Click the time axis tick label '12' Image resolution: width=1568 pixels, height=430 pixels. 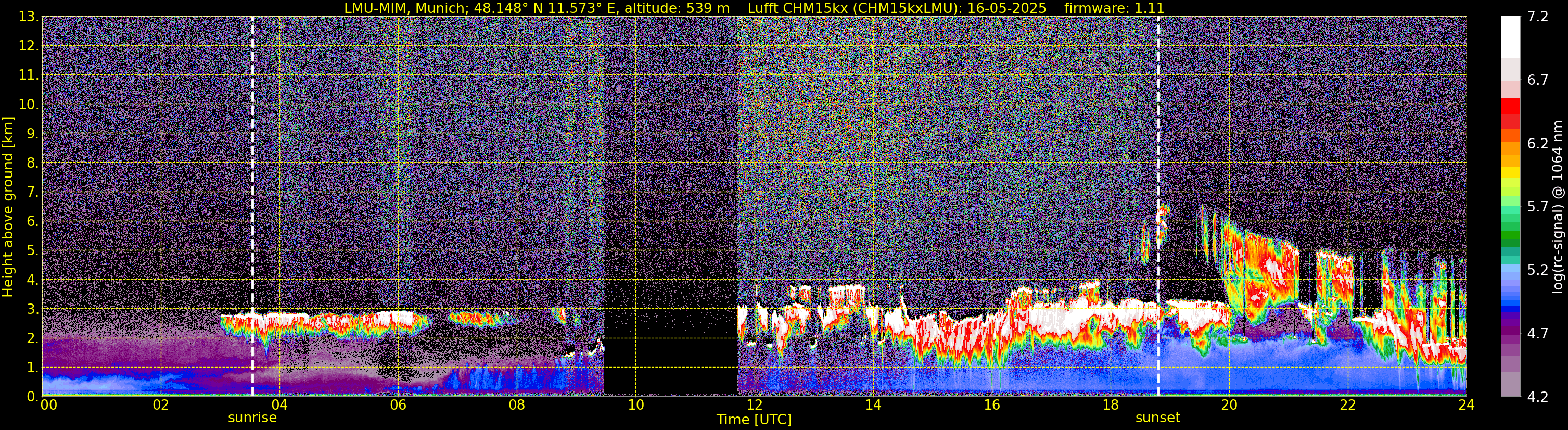point(754,405)
